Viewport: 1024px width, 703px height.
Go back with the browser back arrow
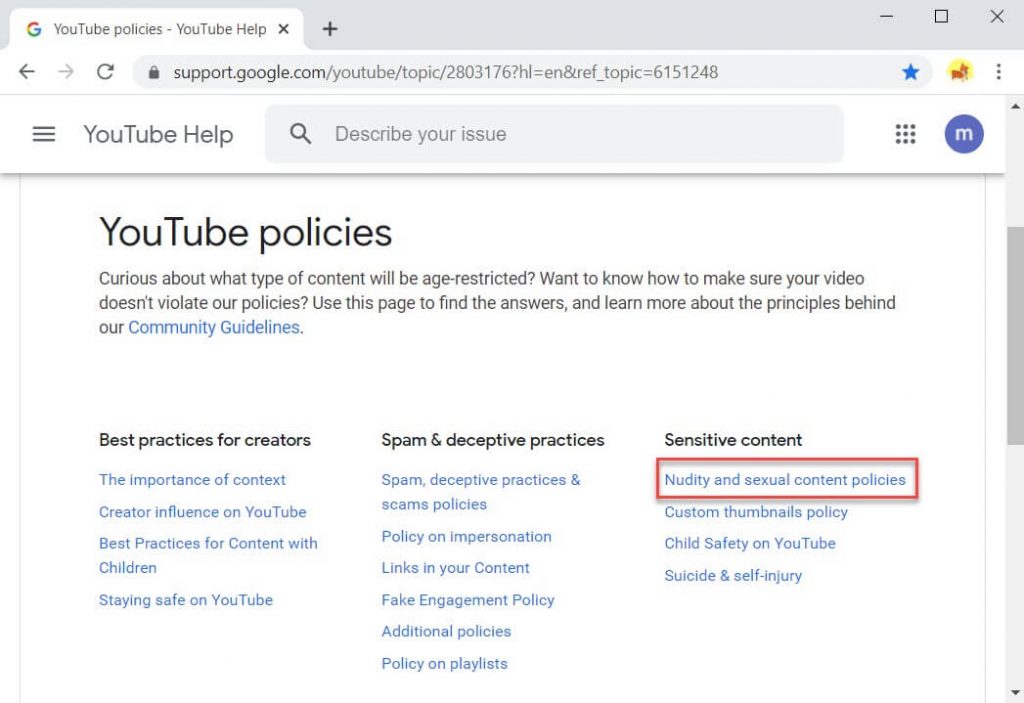(x=27, y=71)
